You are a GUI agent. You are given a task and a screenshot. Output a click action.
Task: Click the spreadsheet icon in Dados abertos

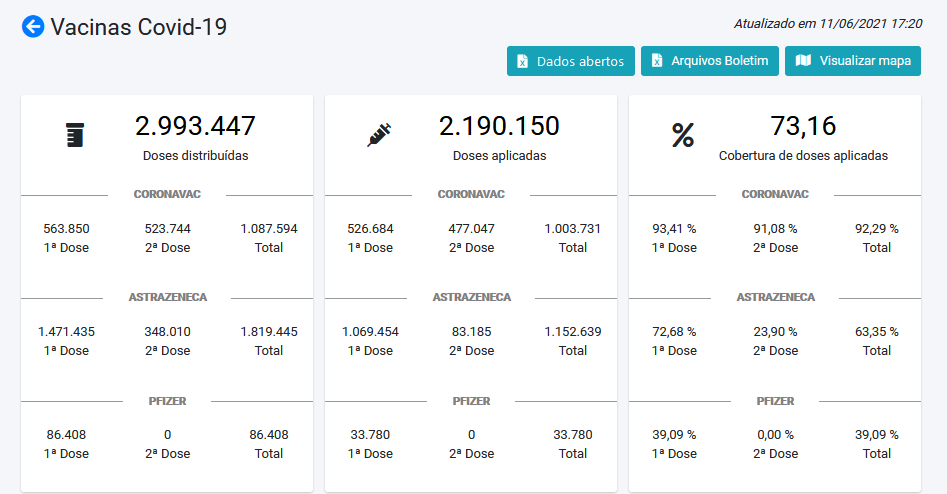point(522,61)
